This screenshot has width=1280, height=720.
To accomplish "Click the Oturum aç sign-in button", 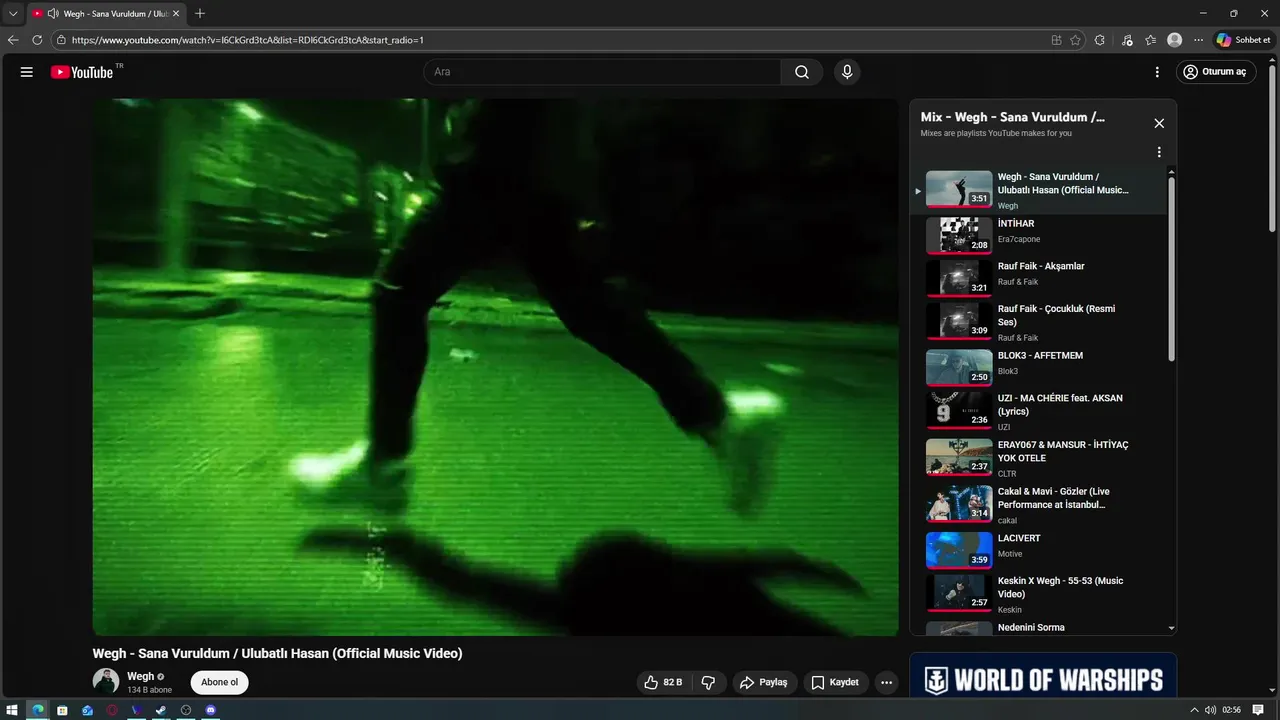I will [1216, 72].
